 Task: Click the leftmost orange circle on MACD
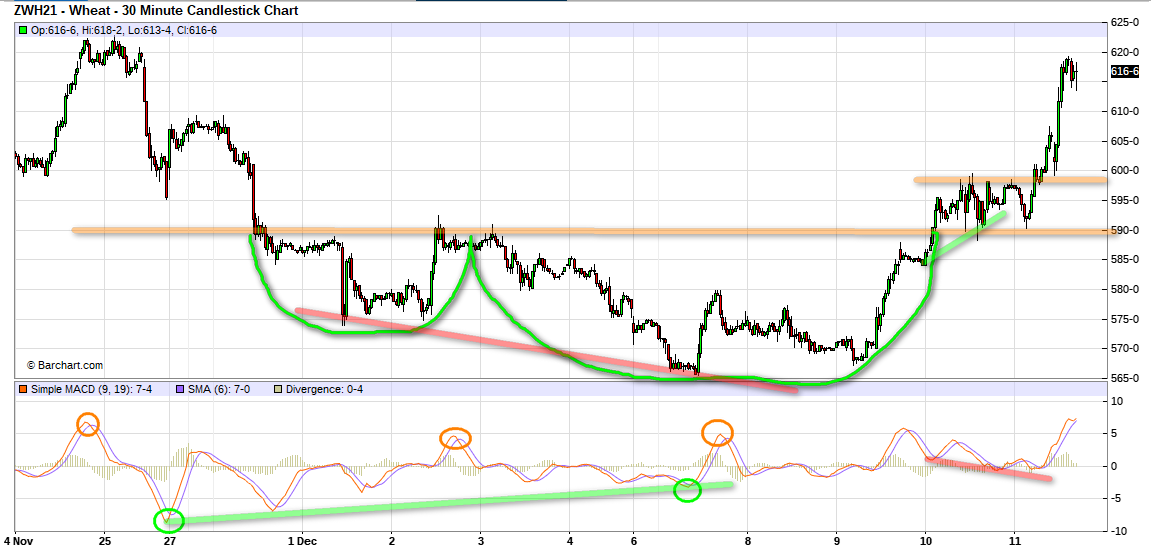88,423
